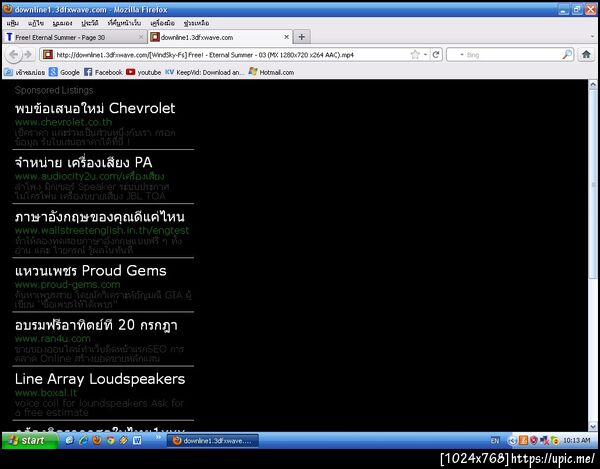Screen dimensions: 600x469
Task: Switch to the Free! Eternal Summer - Page 30 tab
Action: (75, 37)
